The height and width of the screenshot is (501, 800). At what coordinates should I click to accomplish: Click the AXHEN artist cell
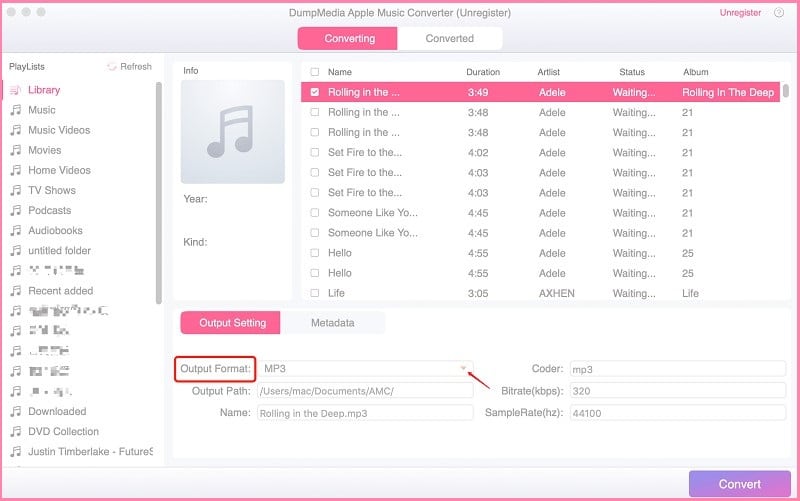[557, 293]
